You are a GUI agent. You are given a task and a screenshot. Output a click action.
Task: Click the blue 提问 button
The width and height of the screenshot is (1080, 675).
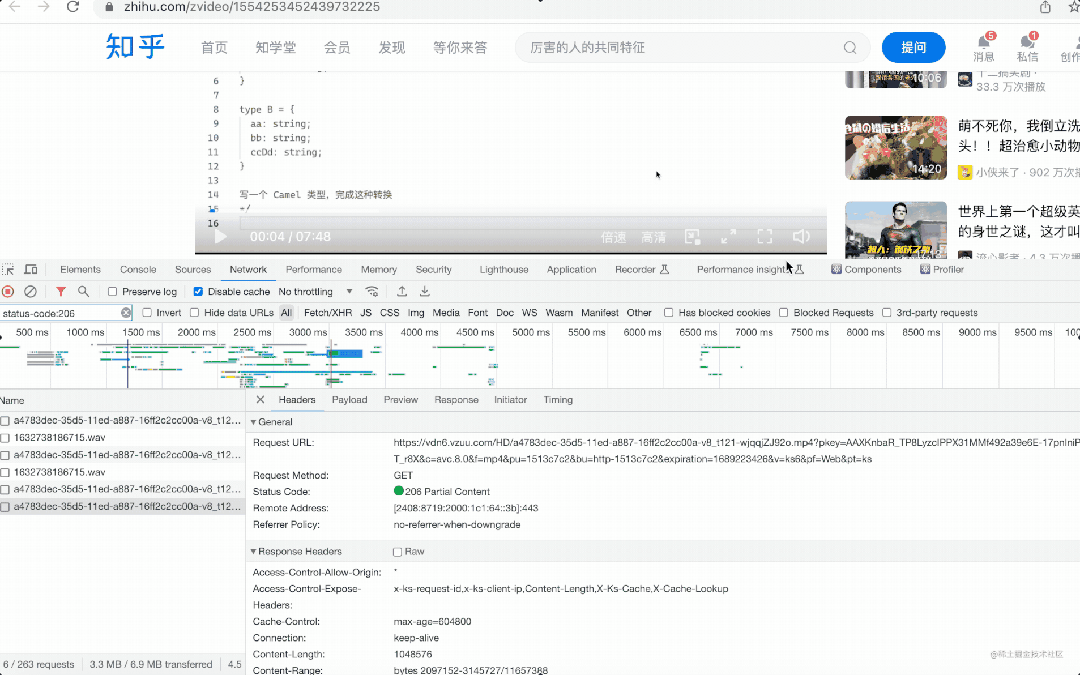coord(913,48)
